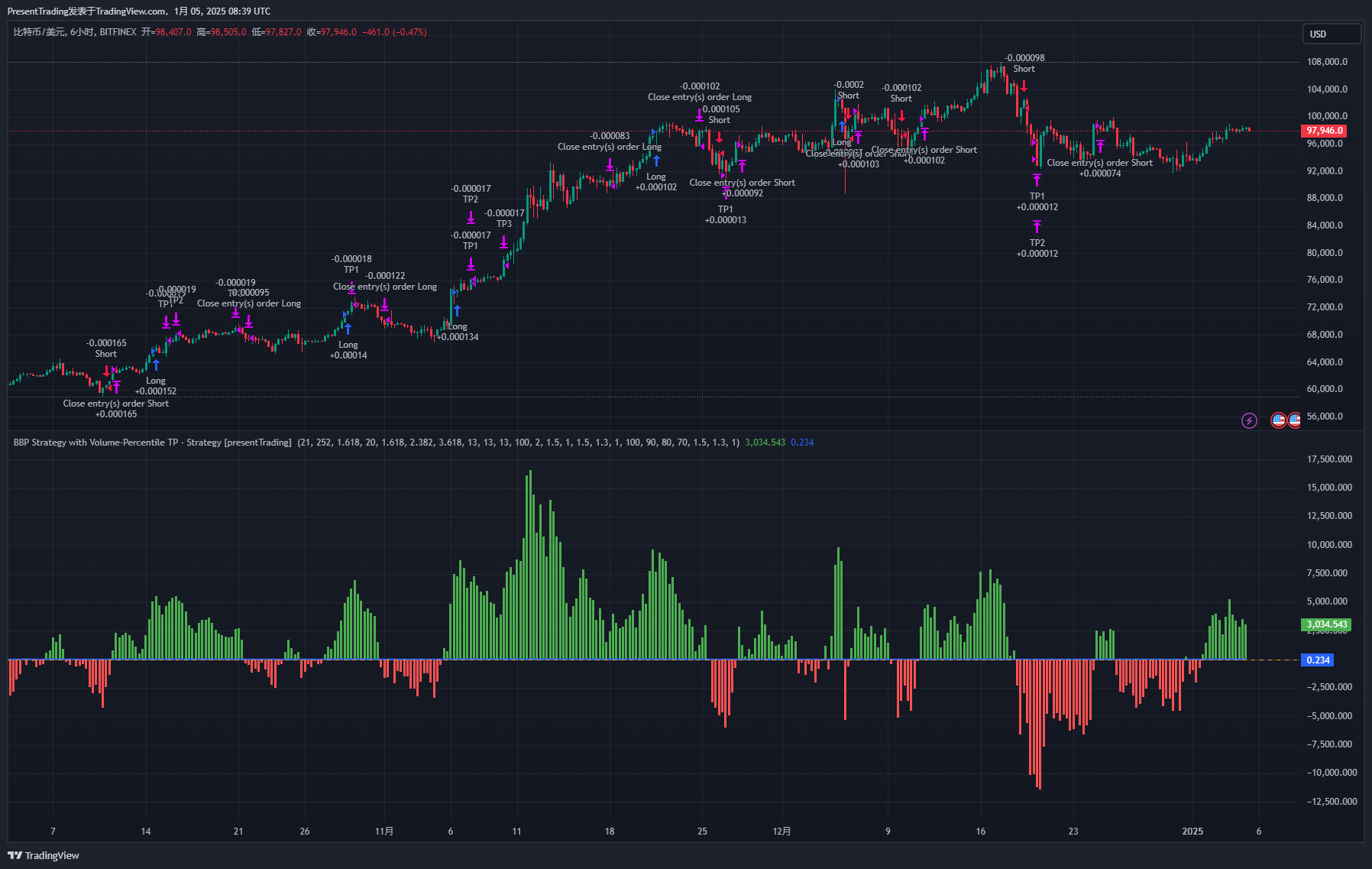
Task: Click the Close entry(s) order Short +0.000165 label
Action: click(116, 409)
